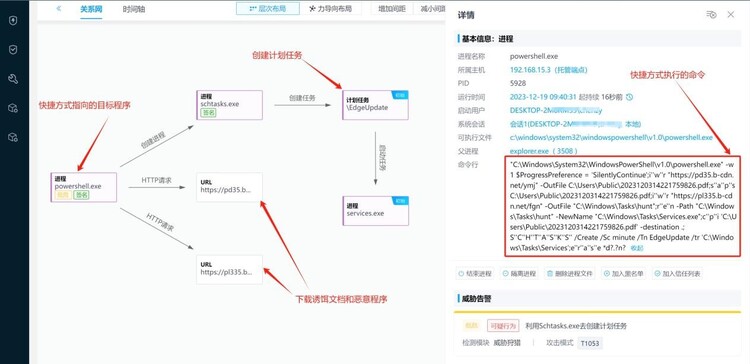The height and width of the screenshot is (364, 750).
Task: Click the icon left of the details panel close button
Action: point(711,15)
